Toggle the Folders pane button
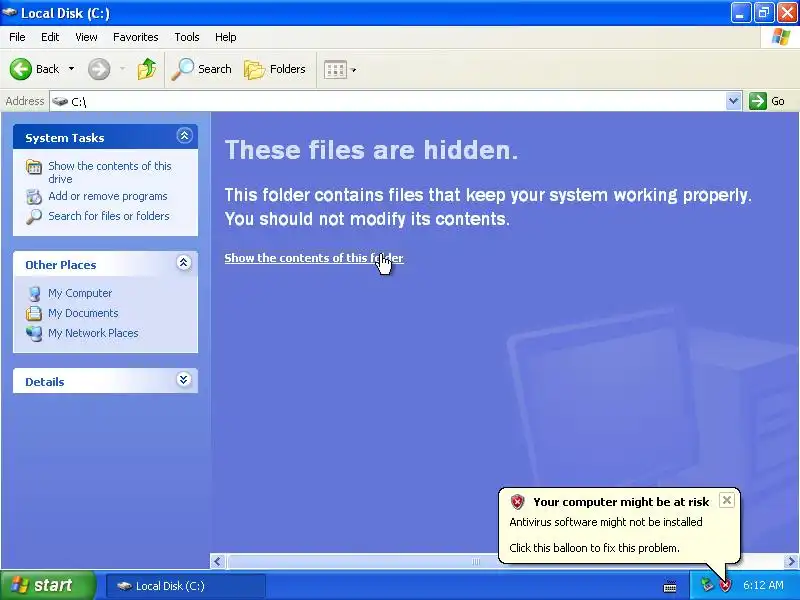This screenshot has height=600, width=800. [274, 69]
